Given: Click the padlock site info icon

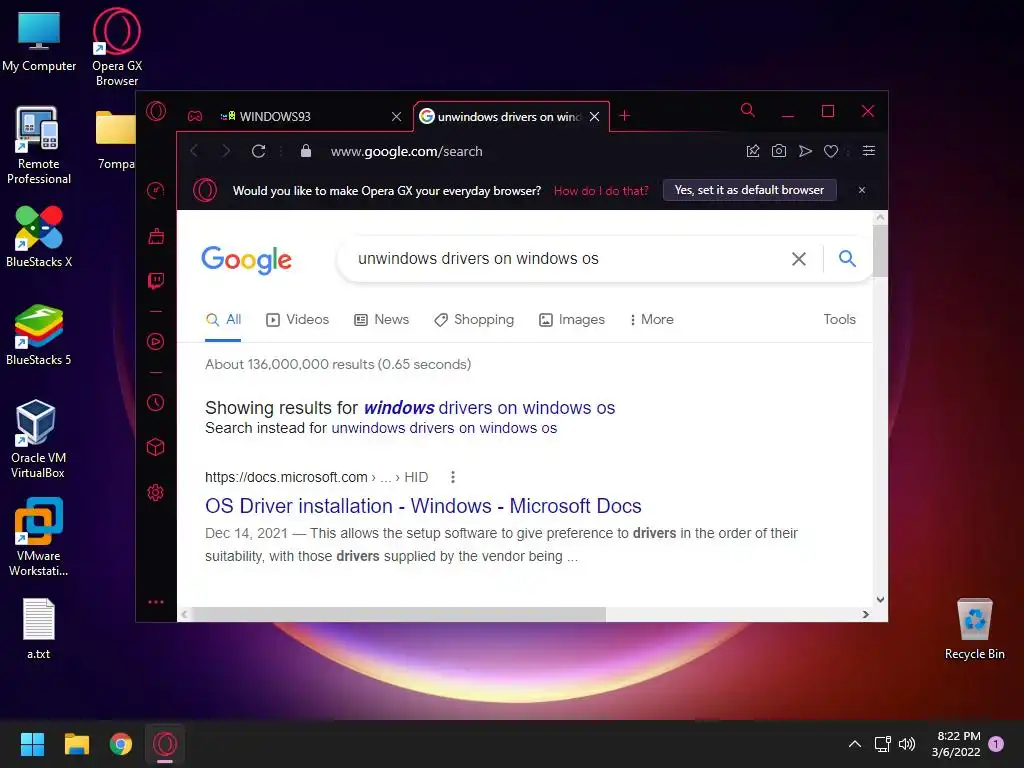Looking at the screenshot, I should pyautogui.click(x=306, y=151).
